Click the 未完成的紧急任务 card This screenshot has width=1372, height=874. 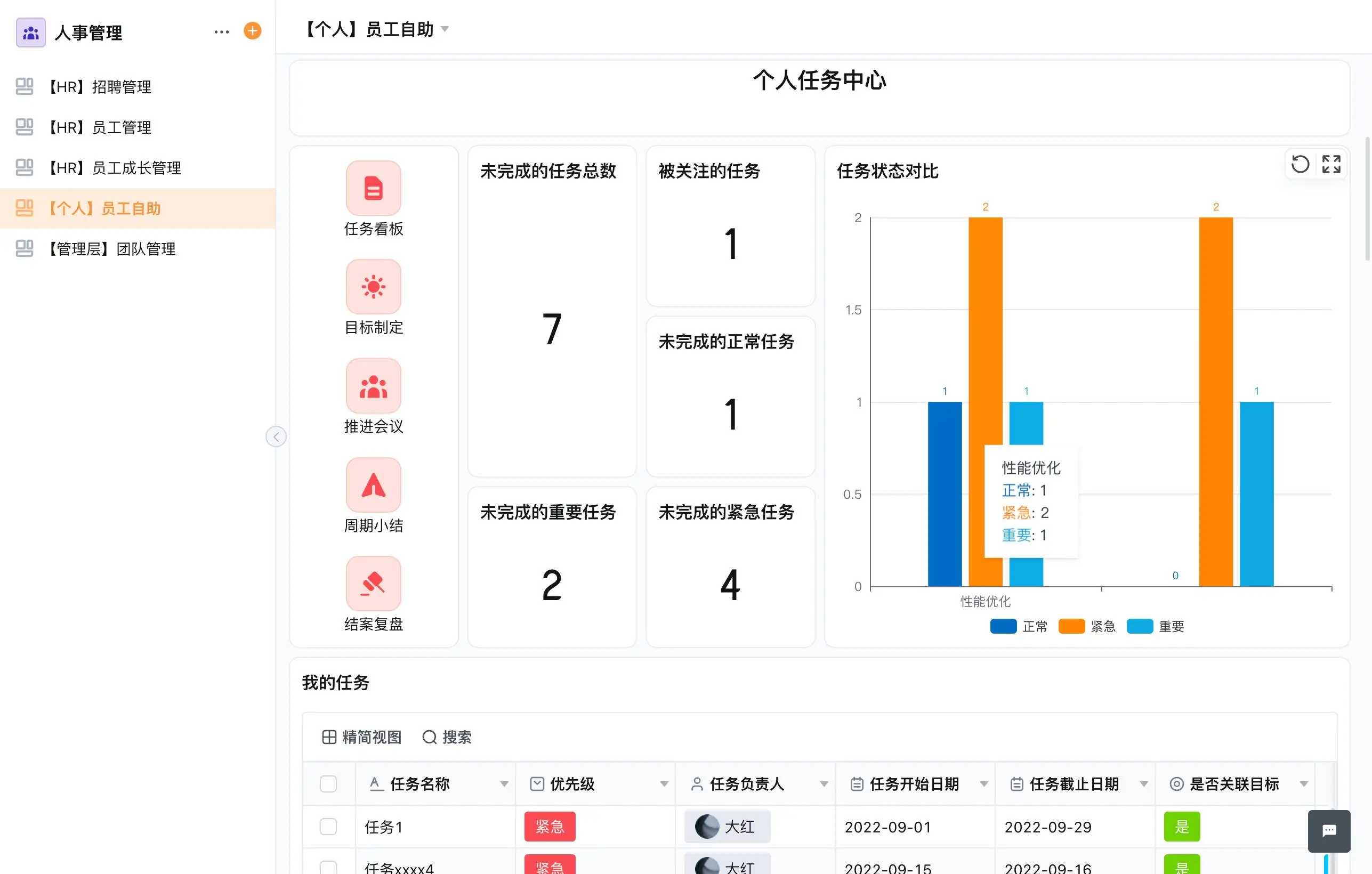(x=730, y=567)
